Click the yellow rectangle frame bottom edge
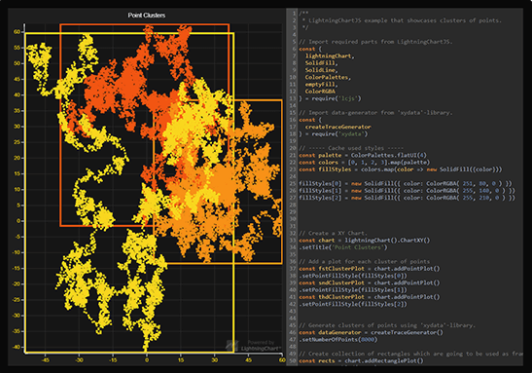The height and width of the screenshot is (373, 532). click(129, 352)
